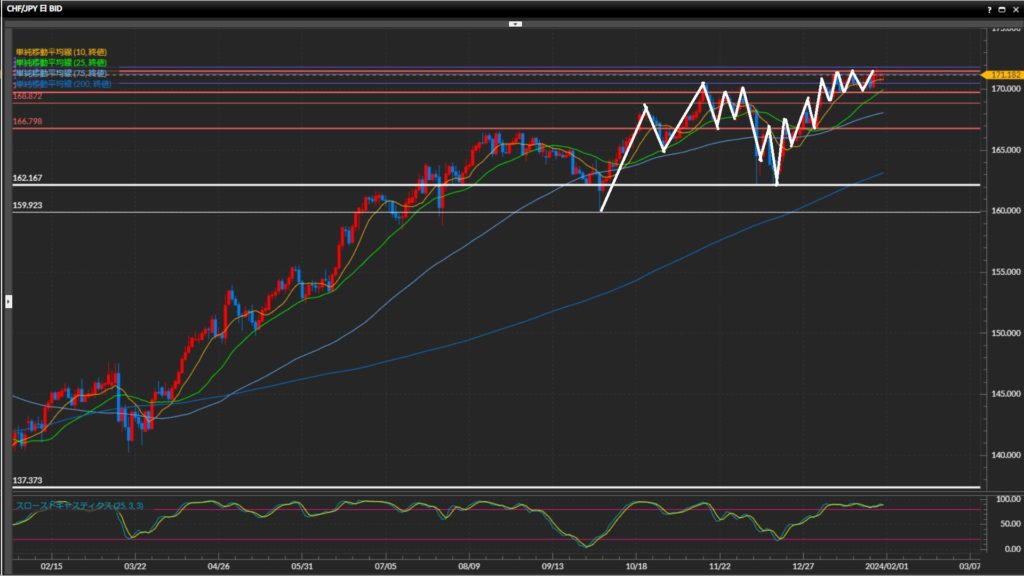Click the 150.000 price axis label
This screenshot has height=576, width=1024.
coord(1001,332)
